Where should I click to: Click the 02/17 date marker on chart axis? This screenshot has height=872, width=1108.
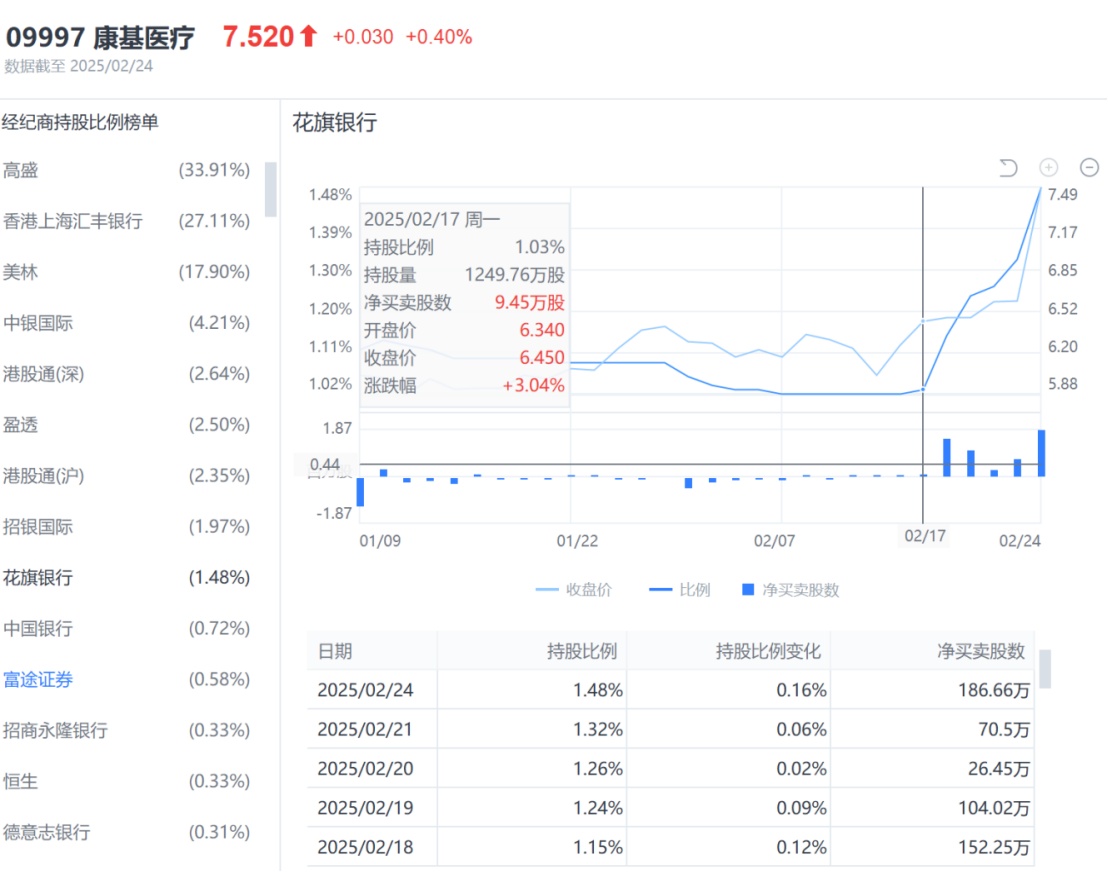point(924,537)
